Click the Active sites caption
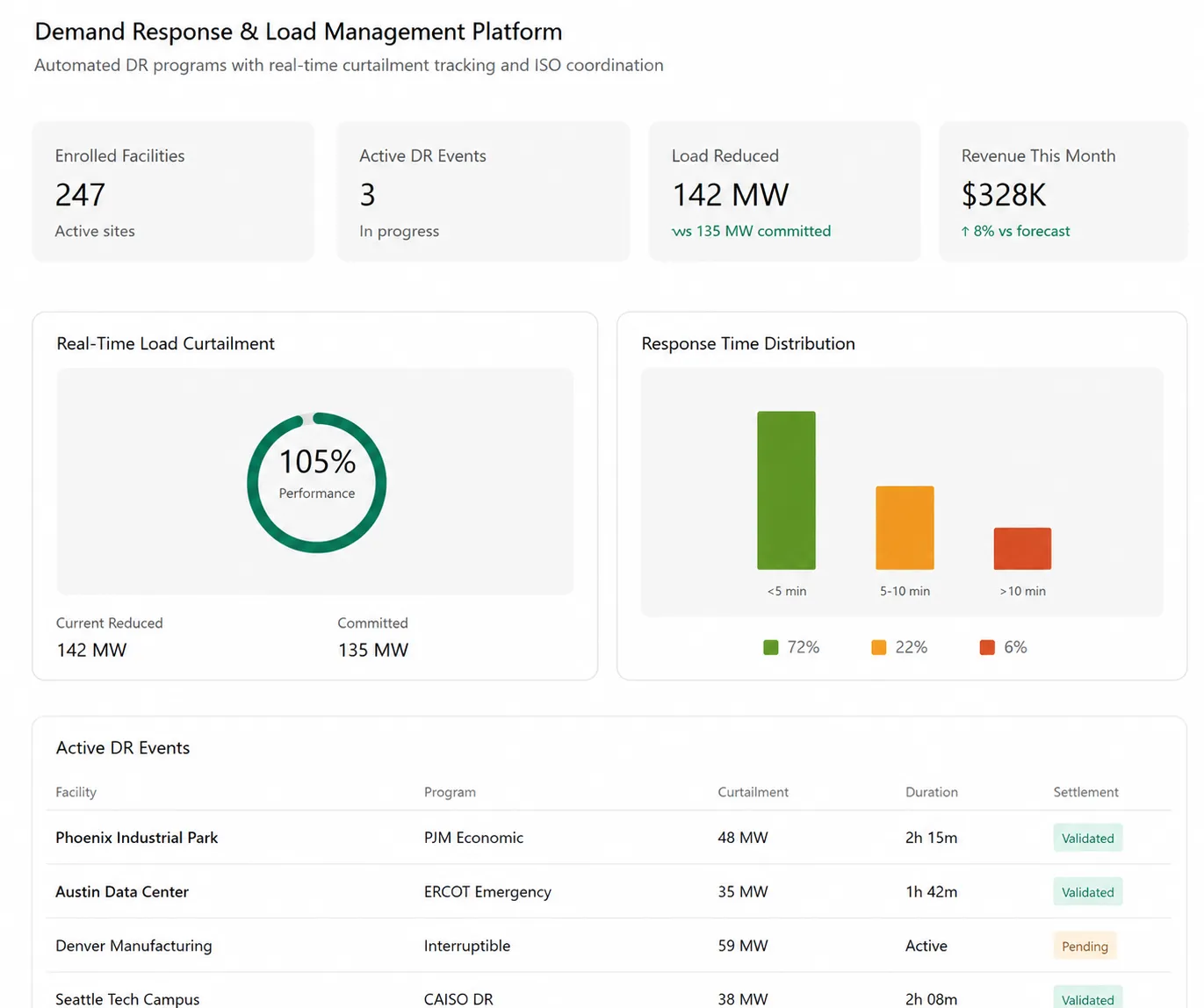Image resolution: width=1204 pixels, height=1008 pixels. click(95, 231)
